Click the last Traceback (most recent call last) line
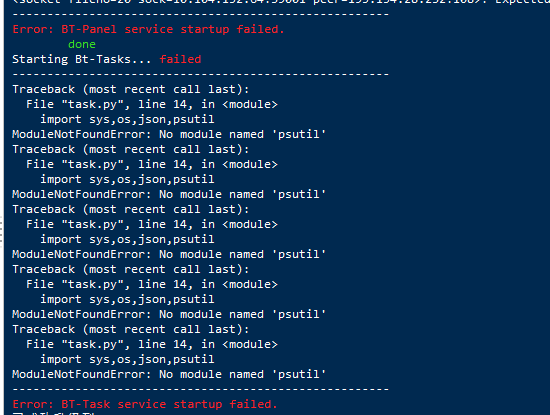Image resolution: width=550 pixels, height=415 pixels. point(131,329)
